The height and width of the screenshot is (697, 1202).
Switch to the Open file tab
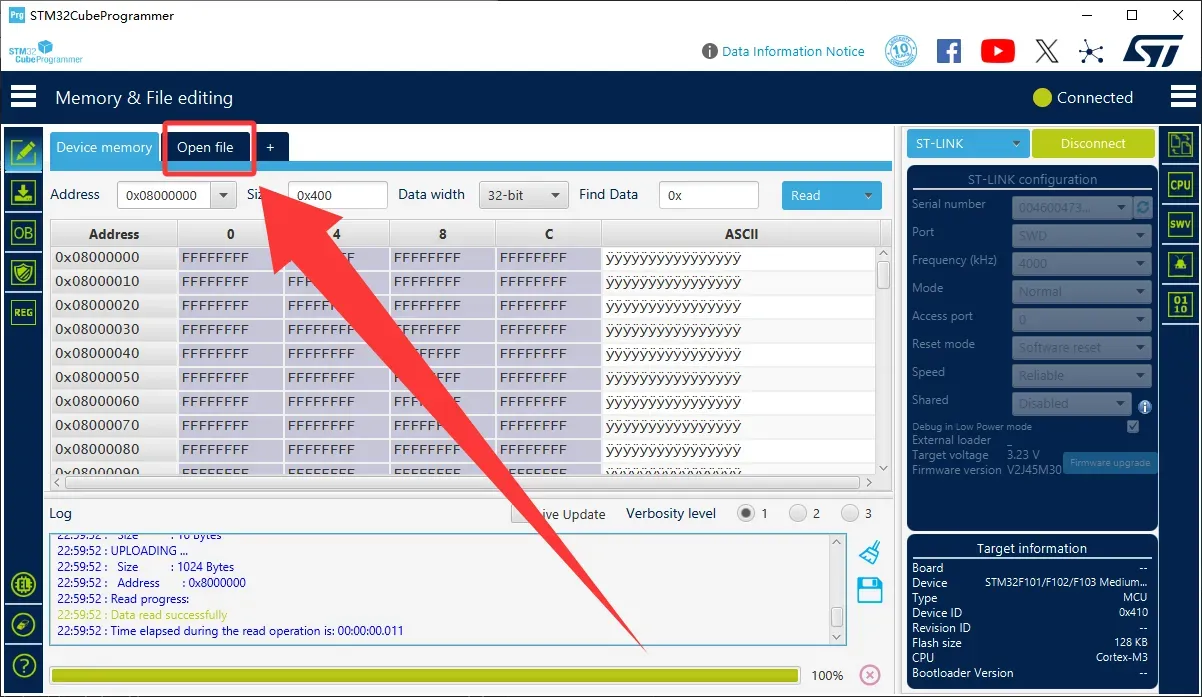205,147
